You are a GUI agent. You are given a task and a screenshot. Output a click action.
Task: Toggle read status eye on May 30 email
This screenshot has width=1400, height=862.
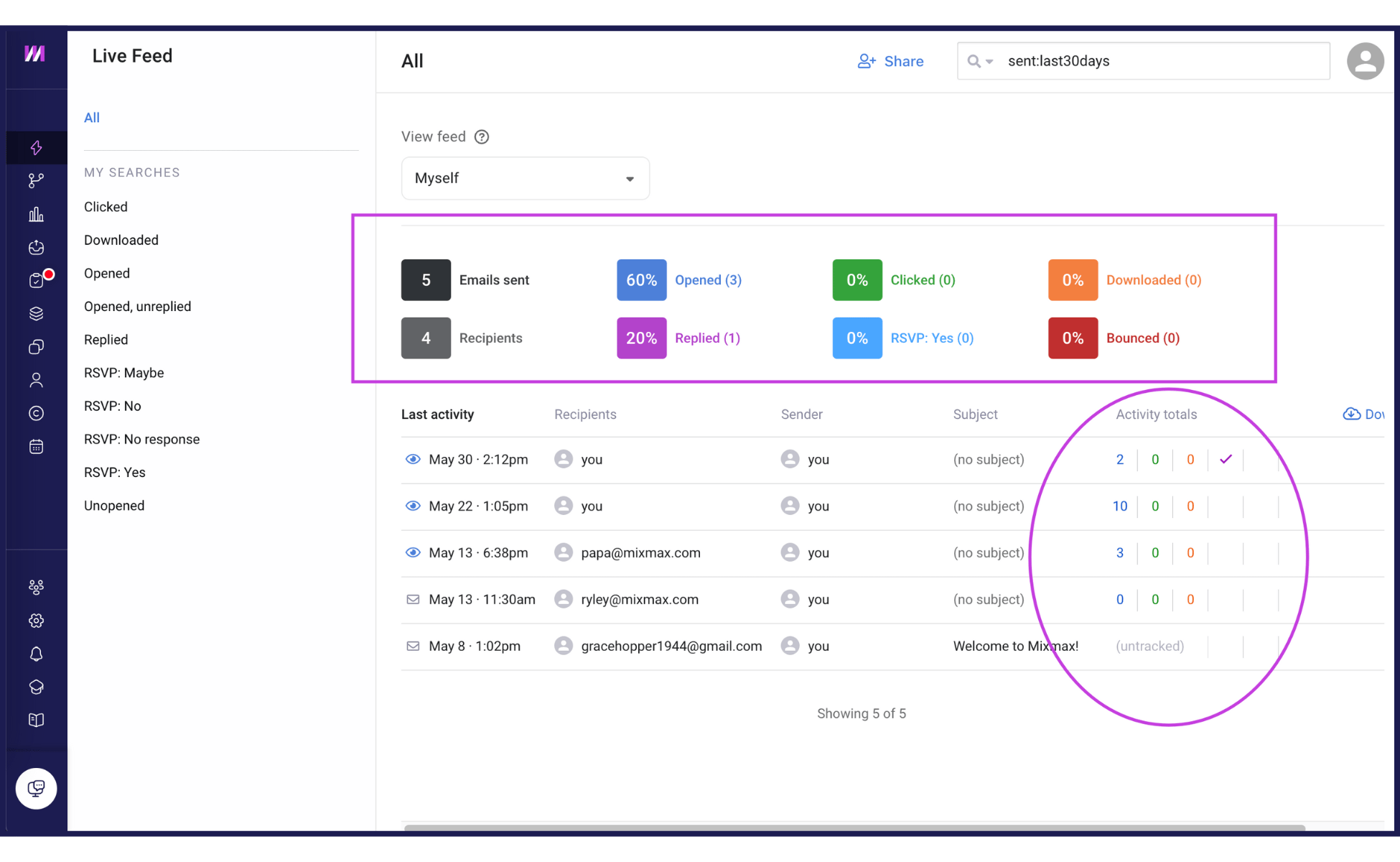(x=413, y=459)
